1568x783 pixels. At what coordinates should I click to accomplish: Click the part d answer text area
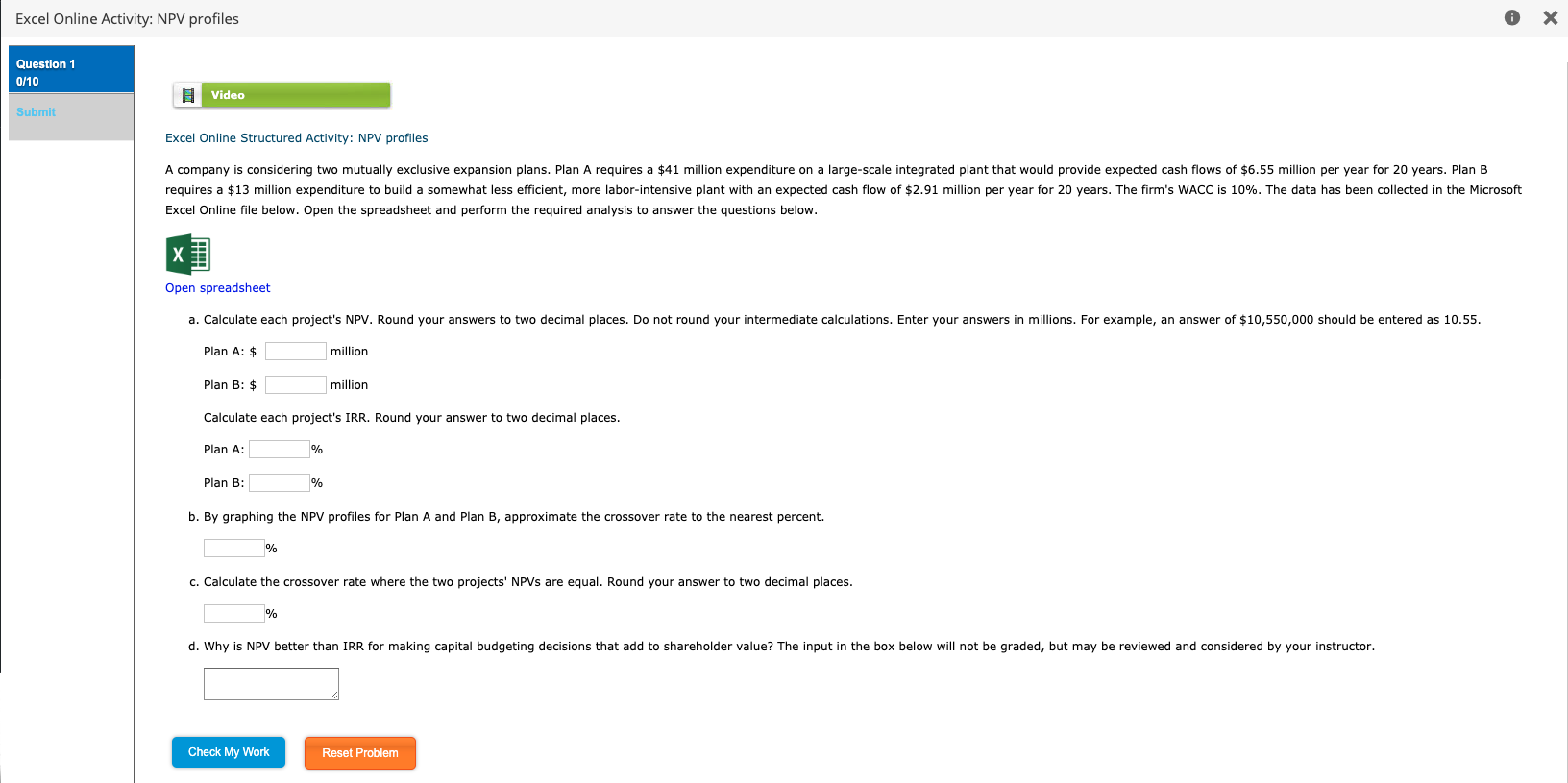[271, 683]
